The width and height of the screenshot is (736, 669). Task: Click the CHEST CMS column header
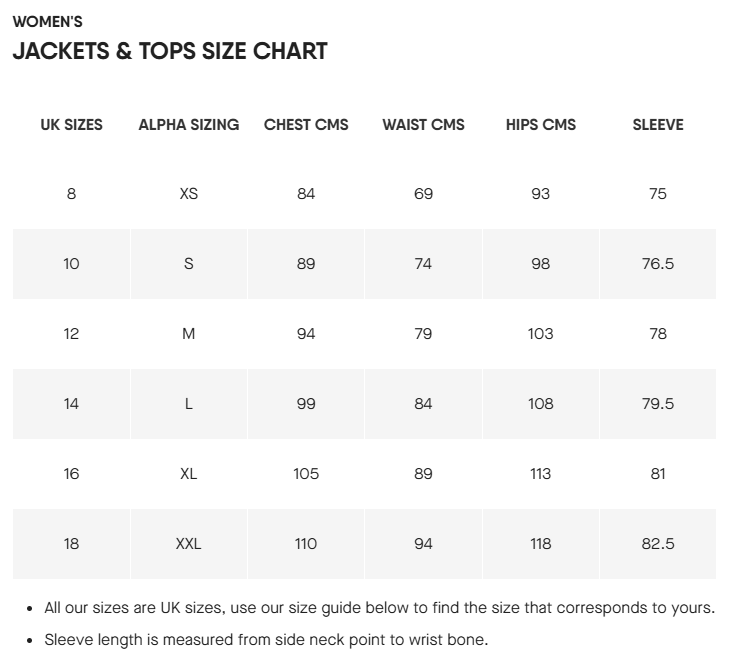306,125
